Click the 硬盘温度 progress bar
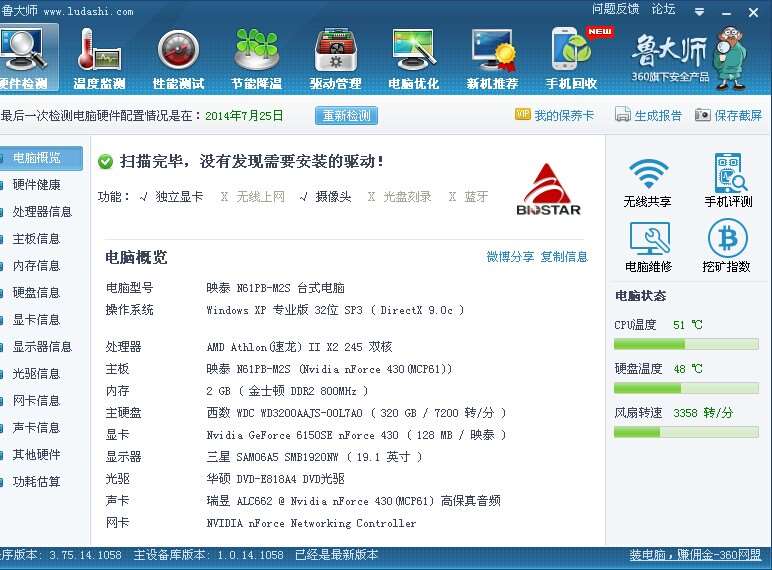This screenshot has height=570, width=772. pyautogui.click(x=686, y=388)
